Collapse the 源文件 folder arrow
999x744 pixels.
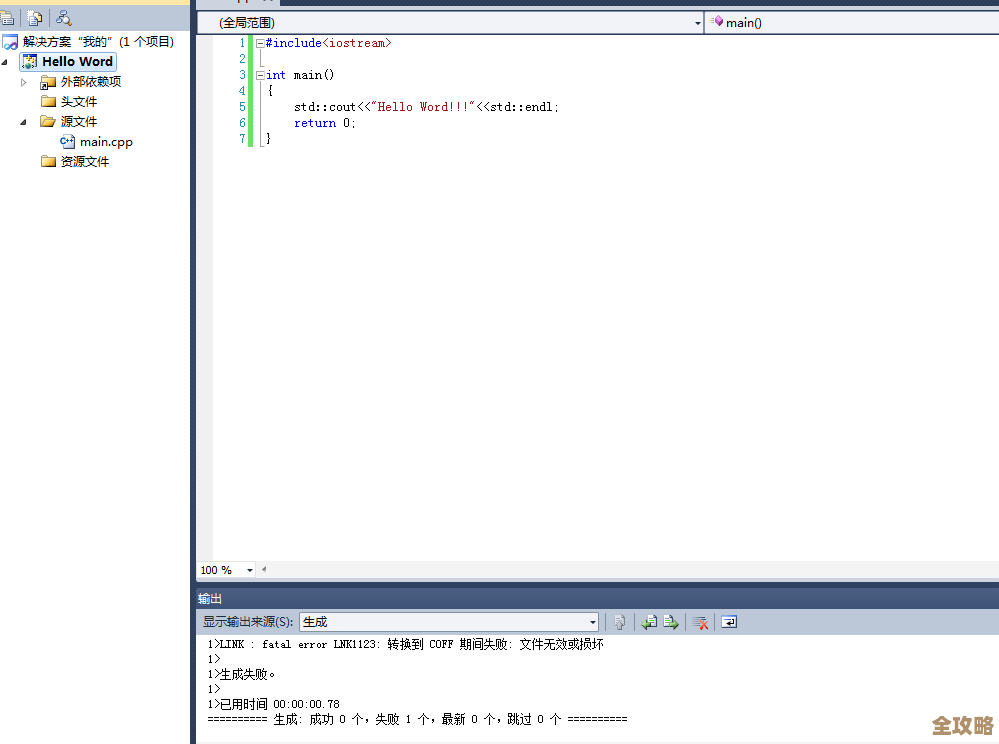click(x=24, y=122)
